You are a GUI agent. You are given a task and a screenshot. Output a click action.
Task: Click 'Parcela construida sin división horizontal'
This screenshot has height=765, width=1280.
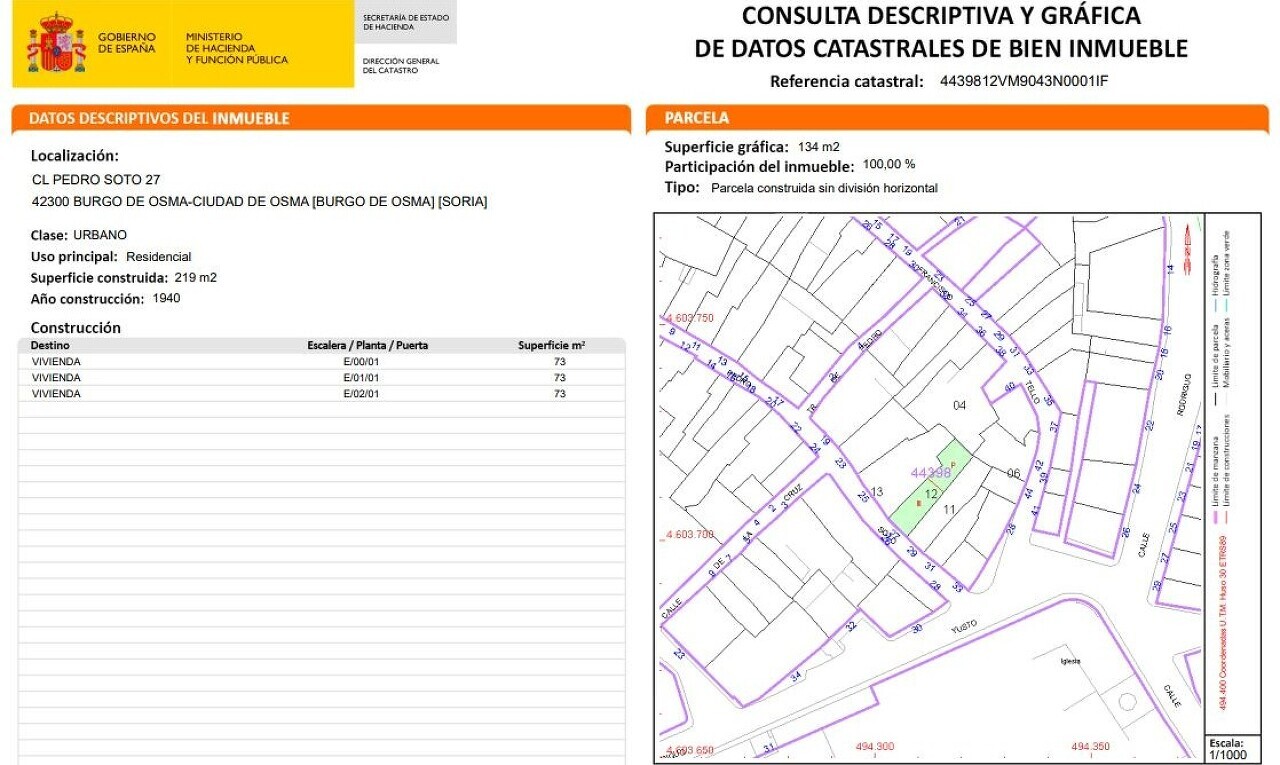pyautogui.click(x=824, y=188)
